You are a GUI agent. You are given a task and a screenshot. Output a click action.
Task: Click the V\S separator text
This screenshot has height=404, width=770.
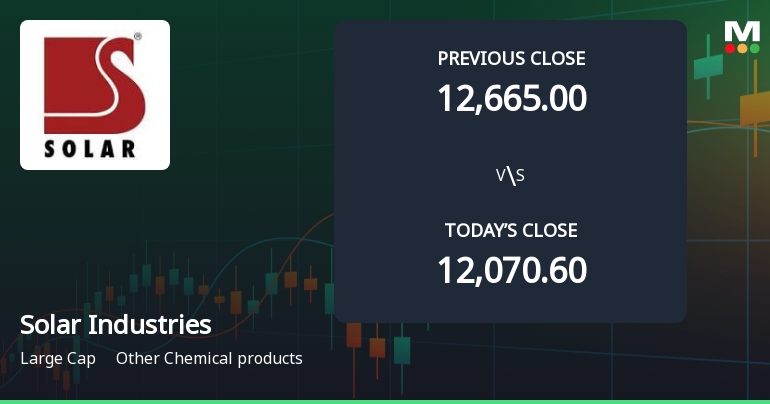pyautogui.click(x=510, y=175)
